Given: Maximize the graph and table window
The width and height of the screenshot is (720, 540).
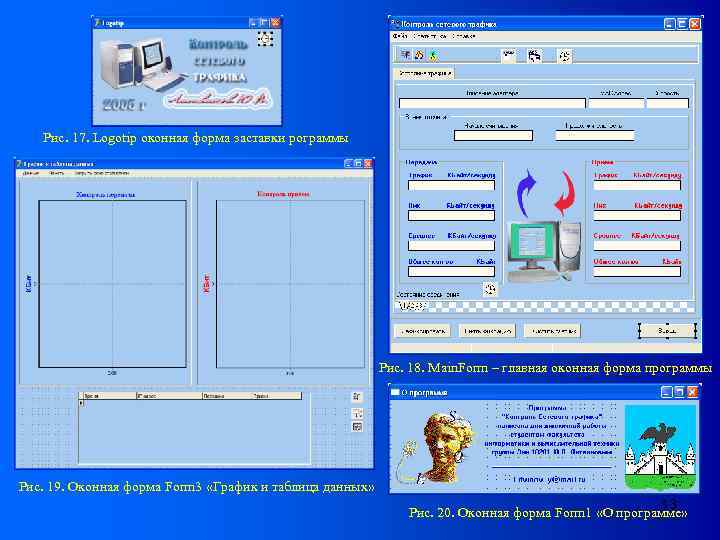Looking at the screenshot, I should coord(358,163).
